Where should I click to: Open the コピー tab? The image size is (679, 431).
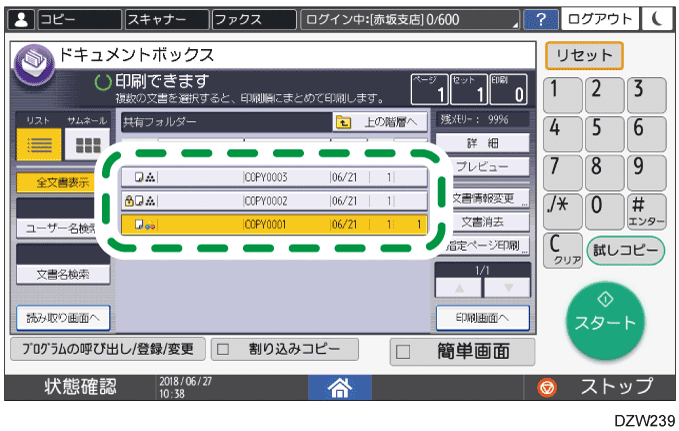coord(80,19)
